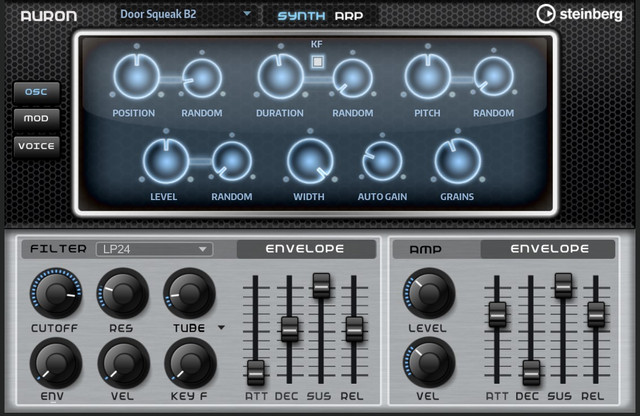
Task: Click the TUBE distortion knob
Action: [189, 293]
